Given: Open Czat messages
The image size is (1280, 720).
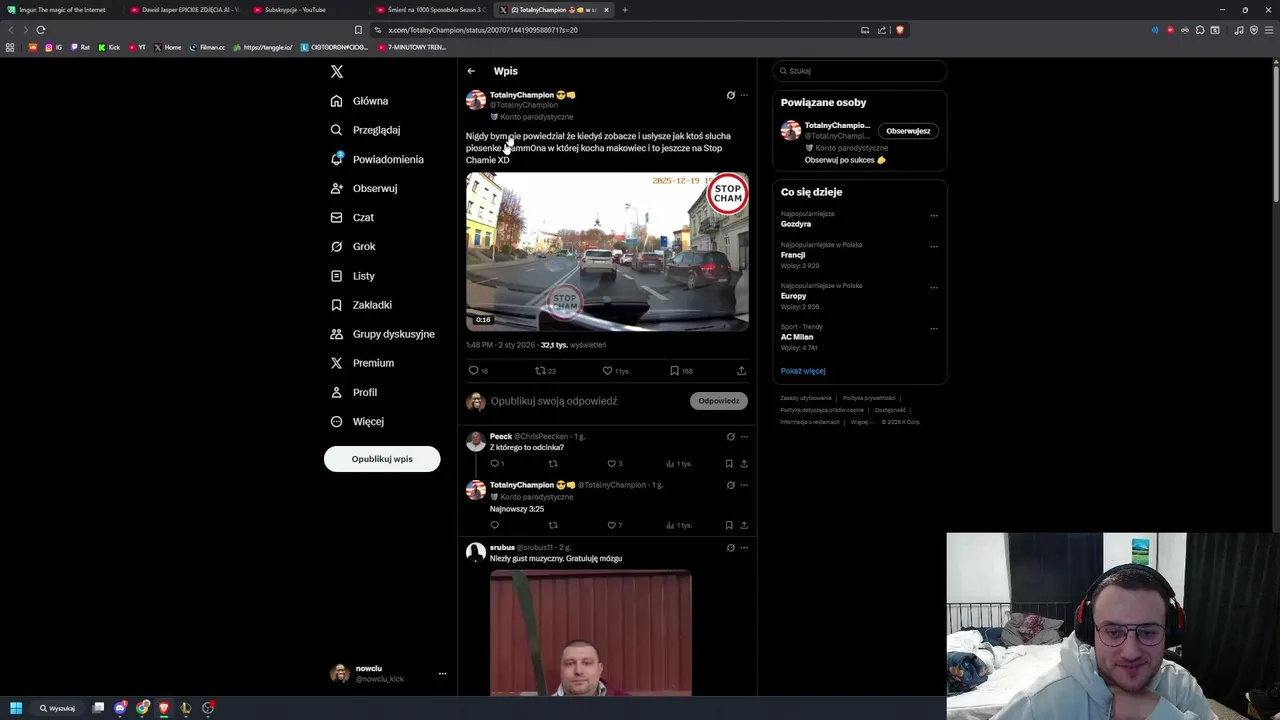Looking at the screenshot, I should [352, 217].
